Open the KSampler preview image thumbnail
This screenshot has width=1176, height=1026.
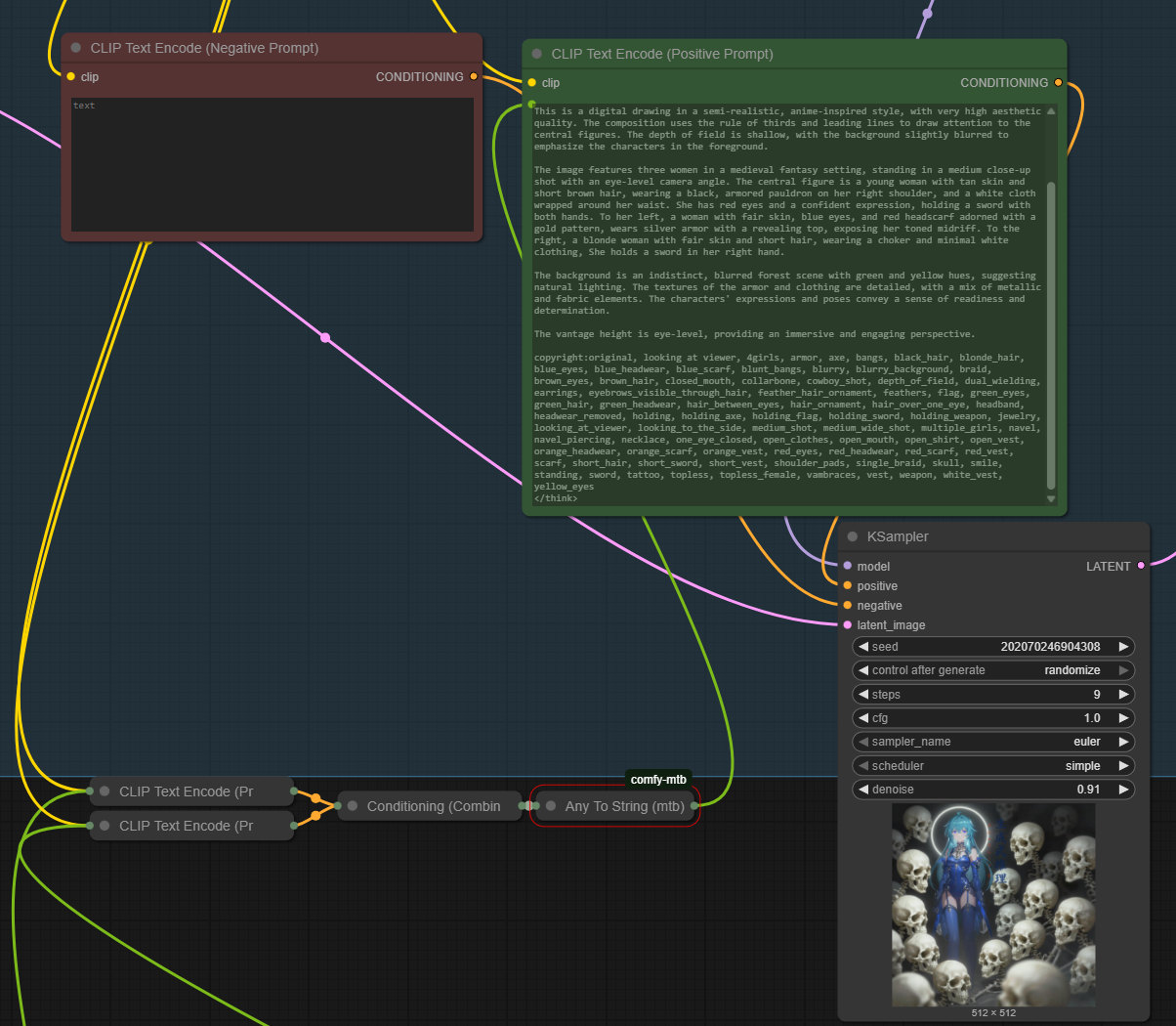click(993, 905)
